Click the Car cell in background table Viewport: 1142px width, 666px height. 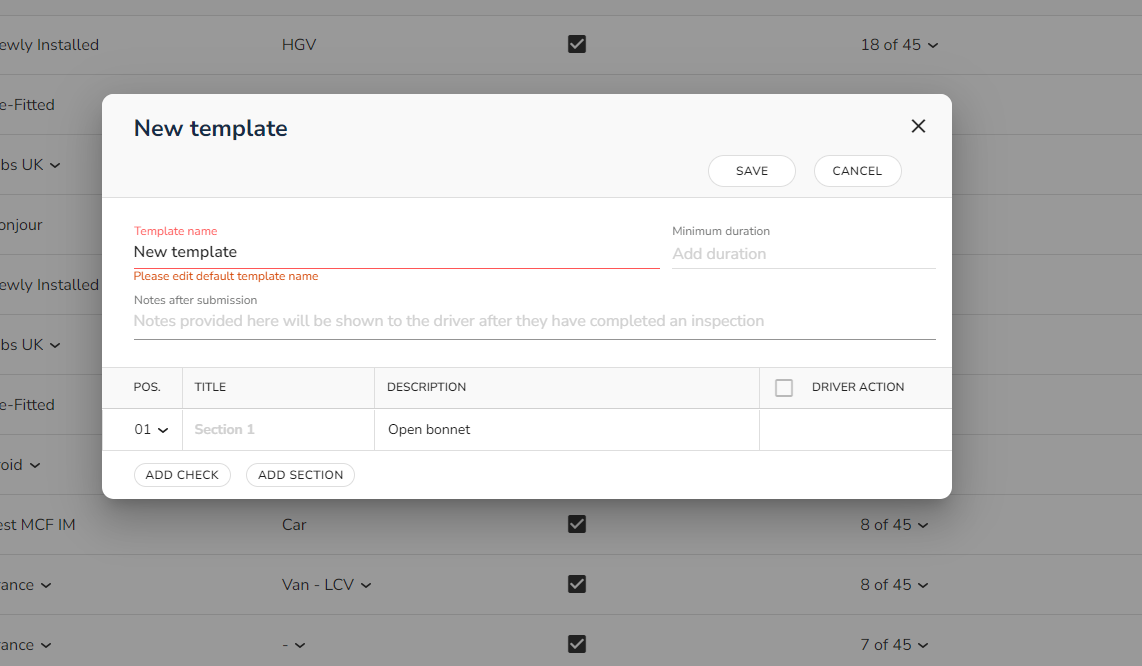point(294,525)
